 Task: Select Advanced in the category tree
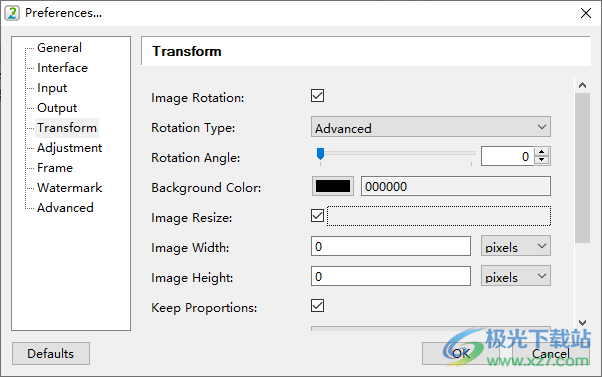click(65, 207)
